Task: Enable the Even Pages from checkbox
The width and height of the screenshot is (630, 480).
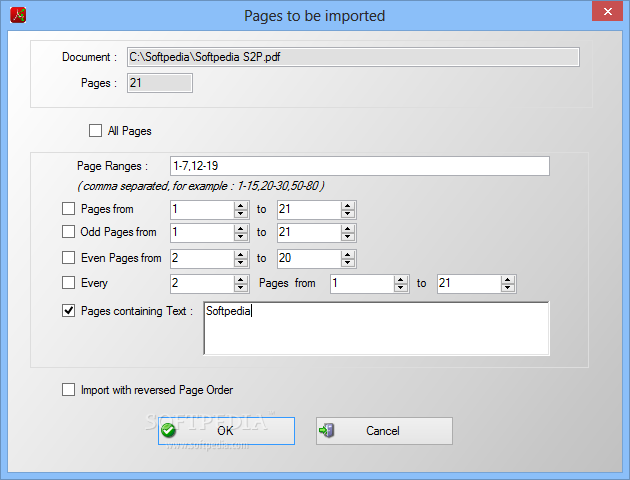Action: click(x=68, y=257)
